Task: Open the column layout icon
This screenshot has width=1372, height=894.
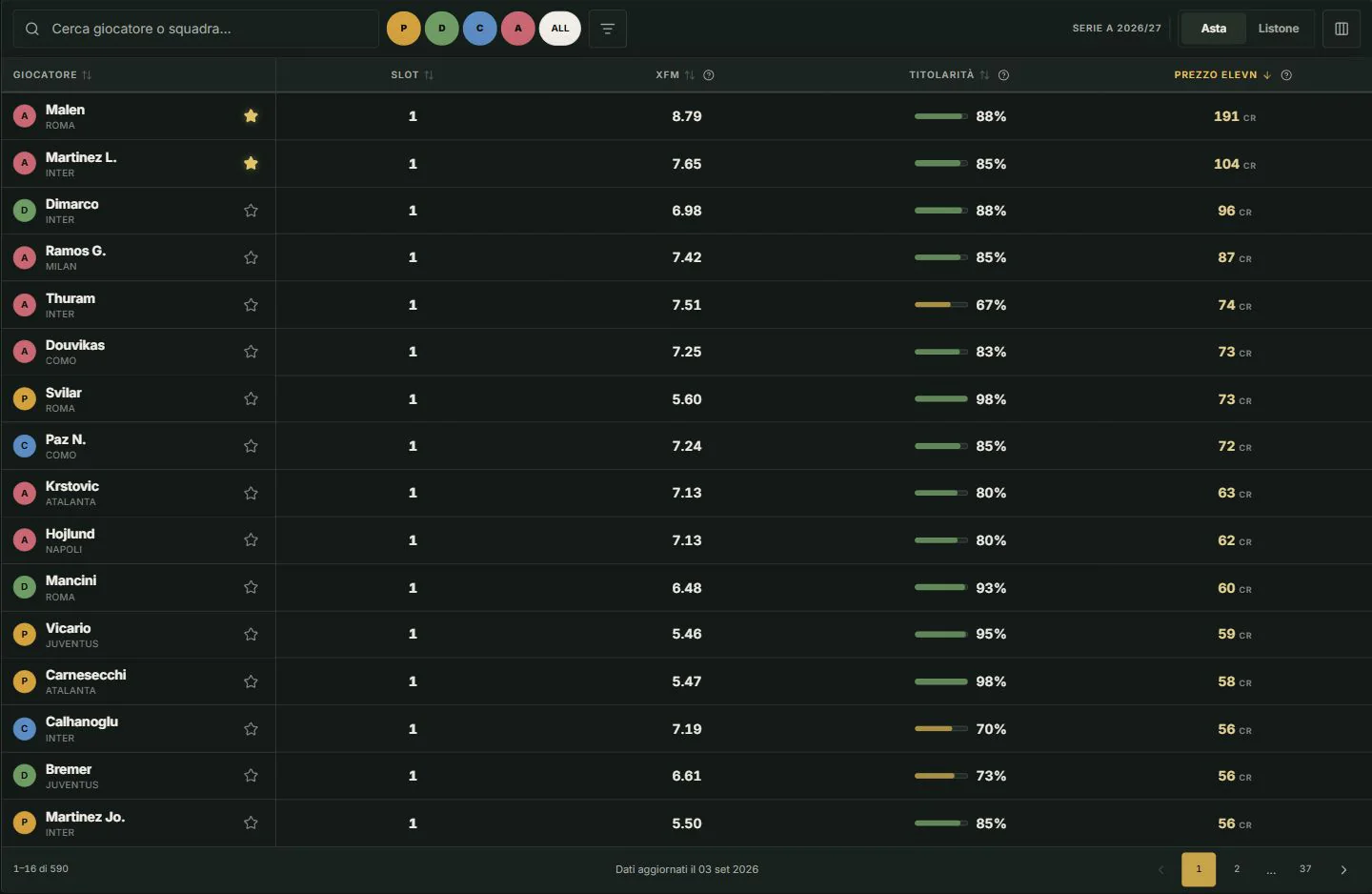Action: (x=1342, y=29)
